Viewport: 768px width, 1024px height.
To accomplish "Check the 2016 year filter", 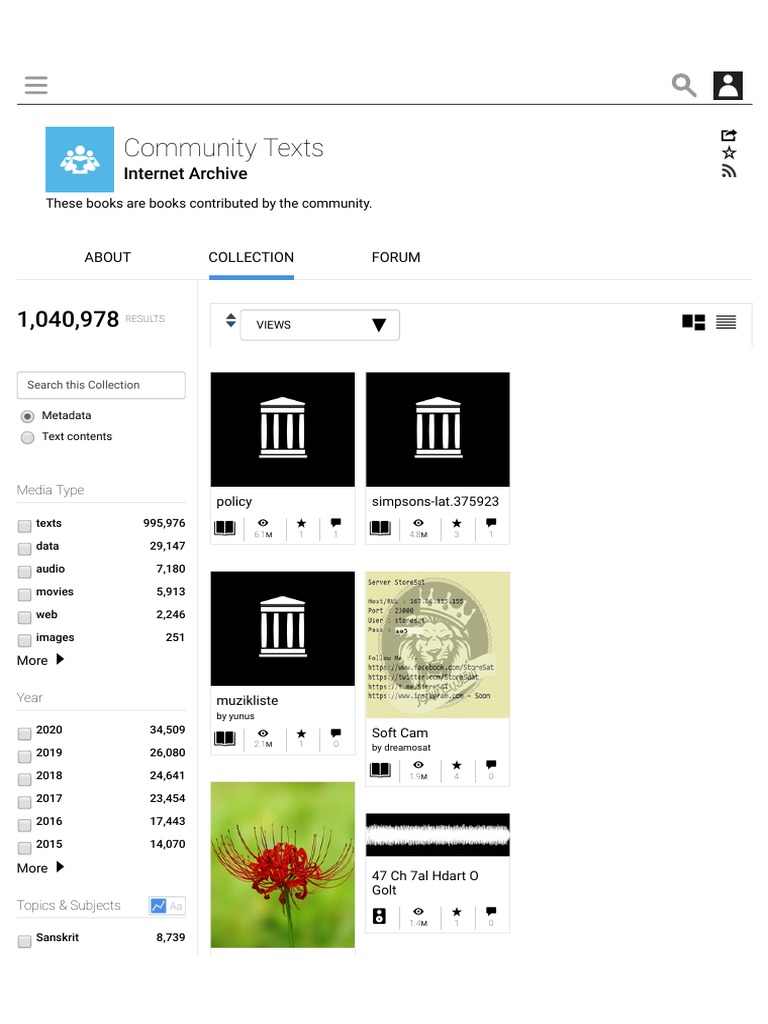I will 24,825.
